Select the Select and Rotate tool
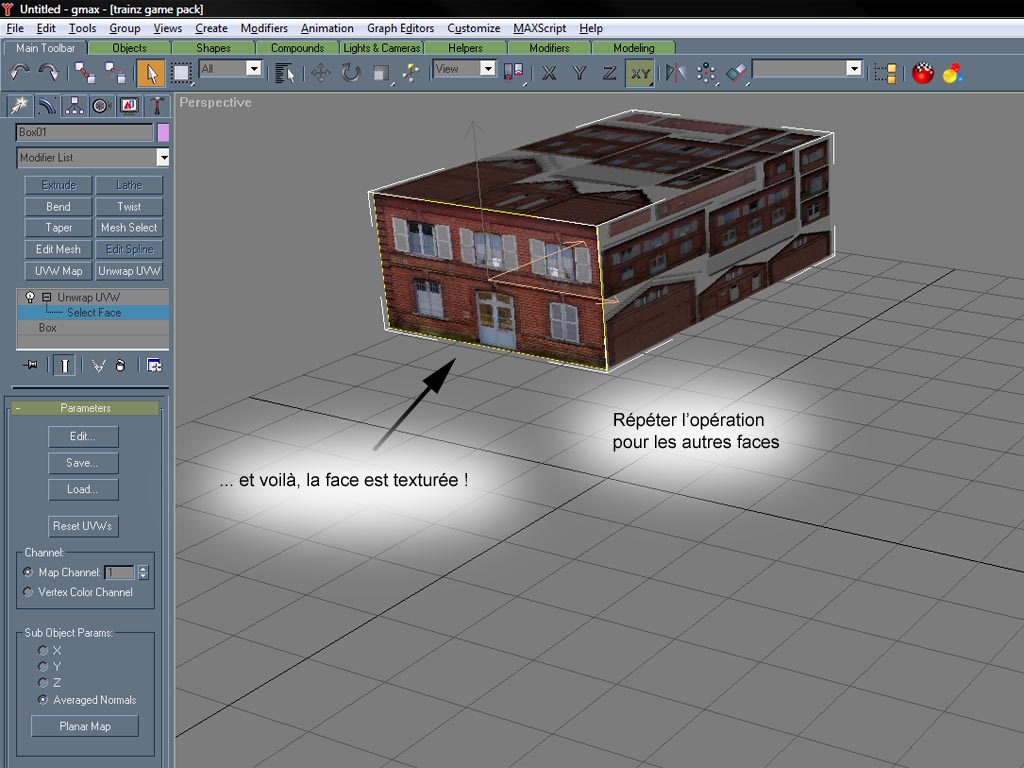This screenshot has width=1024, height=768. pos(351,72)
